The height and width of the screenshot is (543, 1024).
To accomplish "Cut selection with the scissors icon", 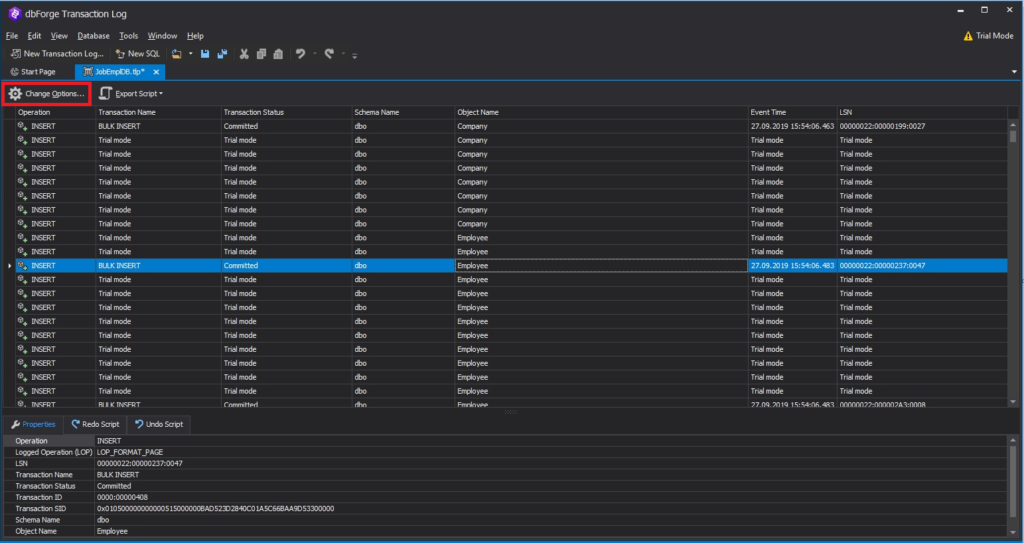I will (244, 54).
